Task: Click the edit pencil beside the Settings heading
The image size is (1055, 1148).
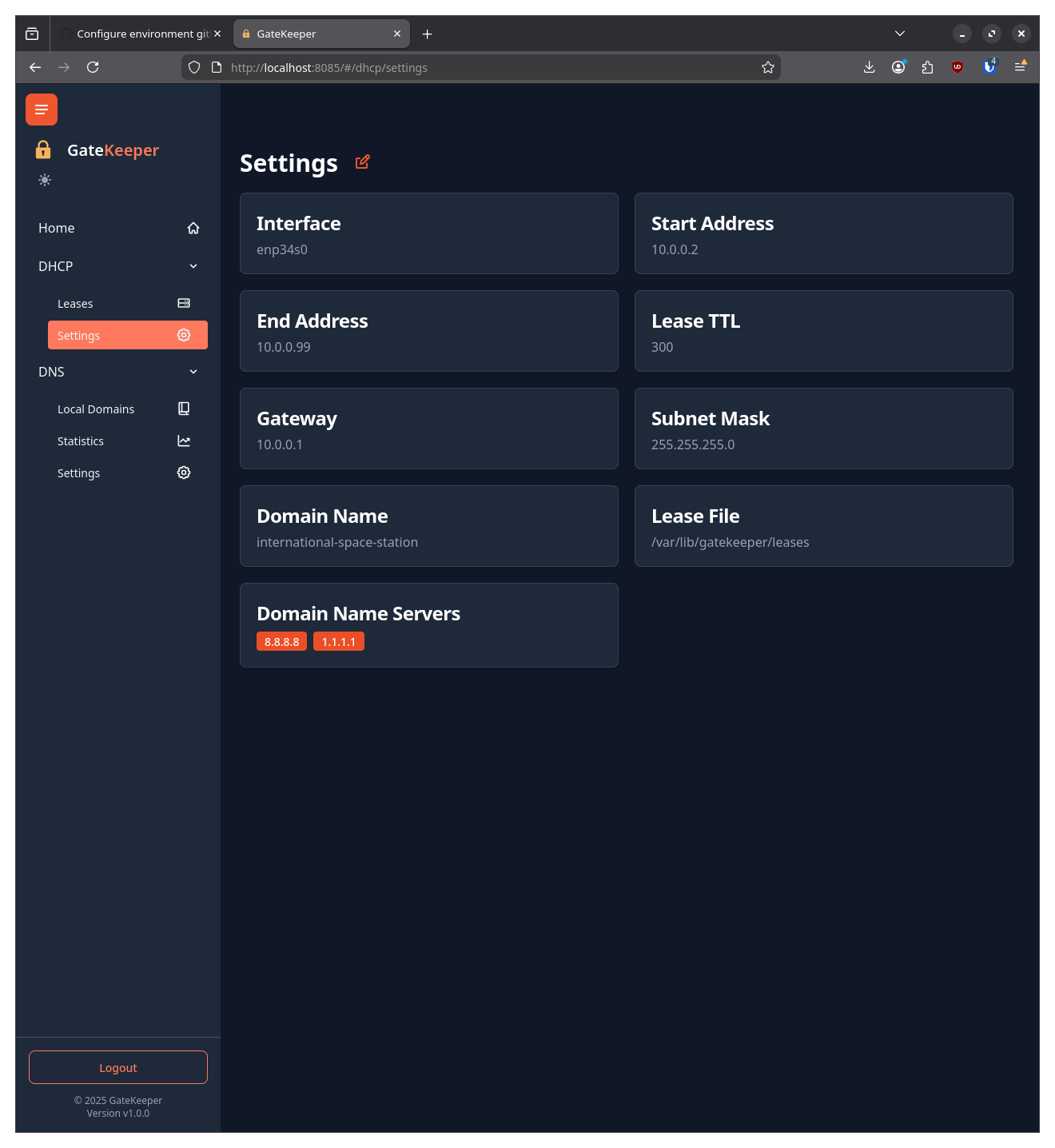Action: point(362,161)
